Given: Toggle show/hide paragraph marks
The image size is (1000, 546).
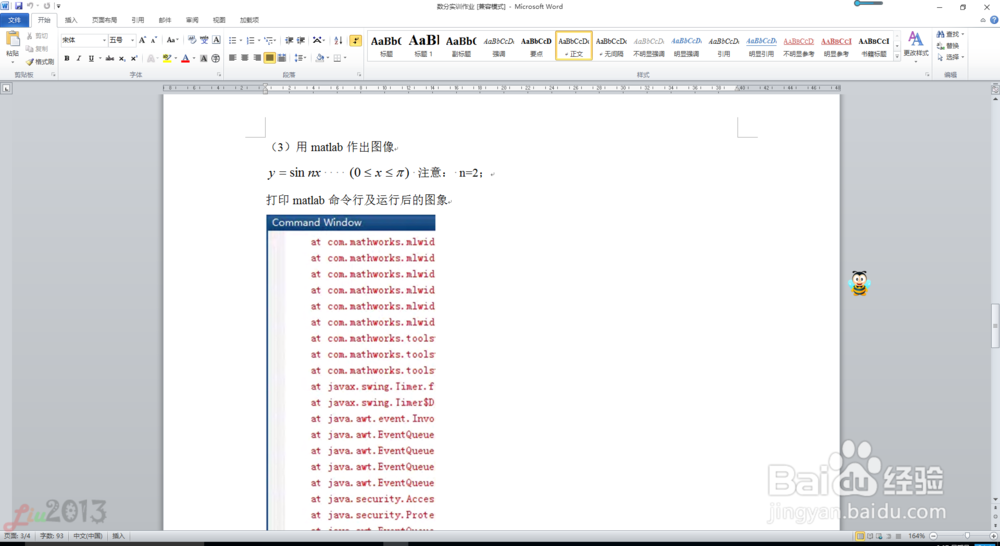Looking at the screenshot, I should click(356, 40).
